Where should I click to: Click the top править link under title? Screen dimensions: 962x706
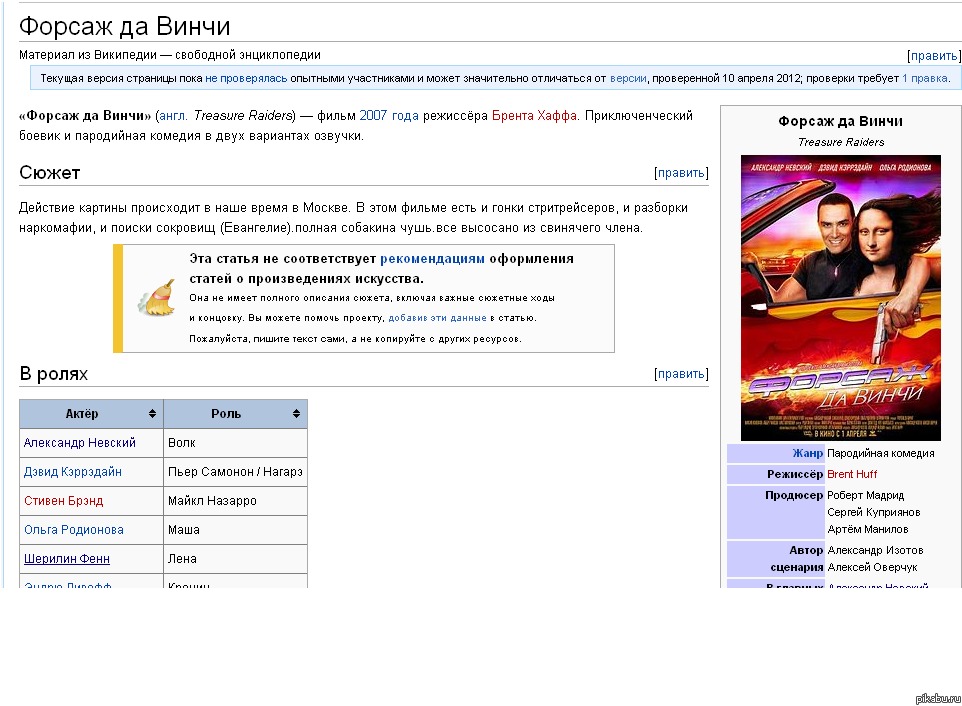pos(933,56)
